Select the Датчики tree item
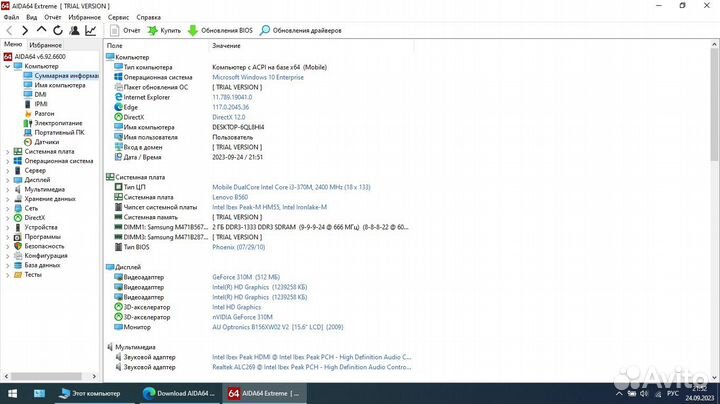The height and width of the screenshot is (404, 720). click(x=41, y=142)
